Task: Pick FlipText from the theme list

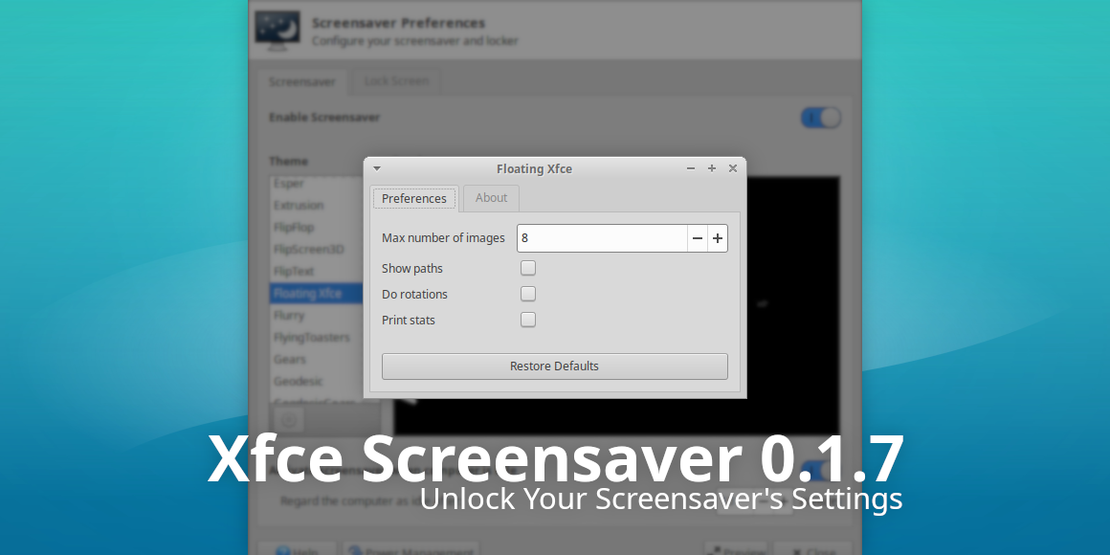Action: [316, 271]
